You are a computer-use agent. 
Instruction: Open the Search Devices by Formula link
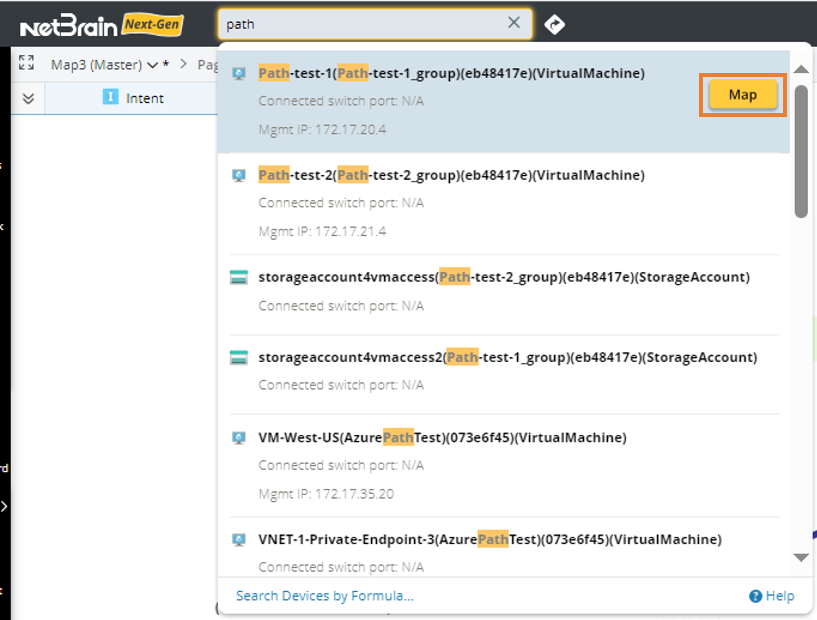point(324,596)
